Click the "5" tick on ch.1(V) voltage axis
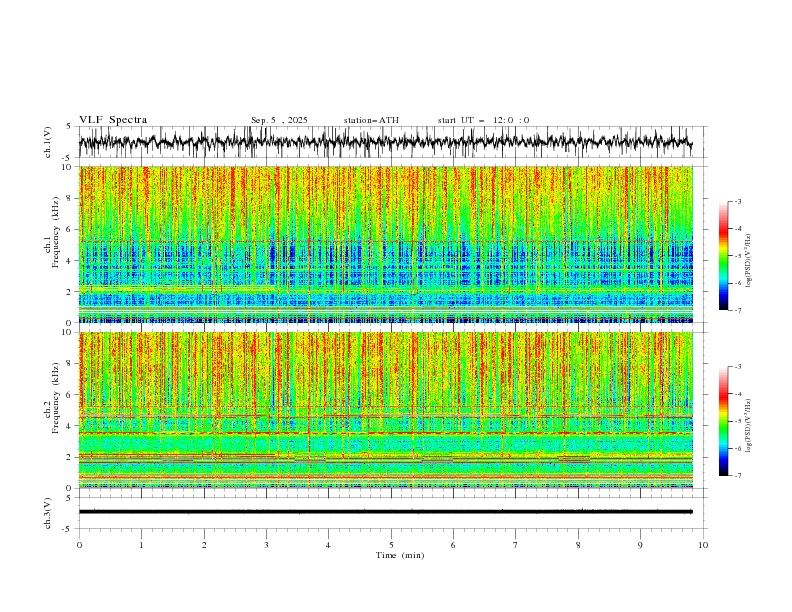The image size is (792, 612). pos(69,126)
